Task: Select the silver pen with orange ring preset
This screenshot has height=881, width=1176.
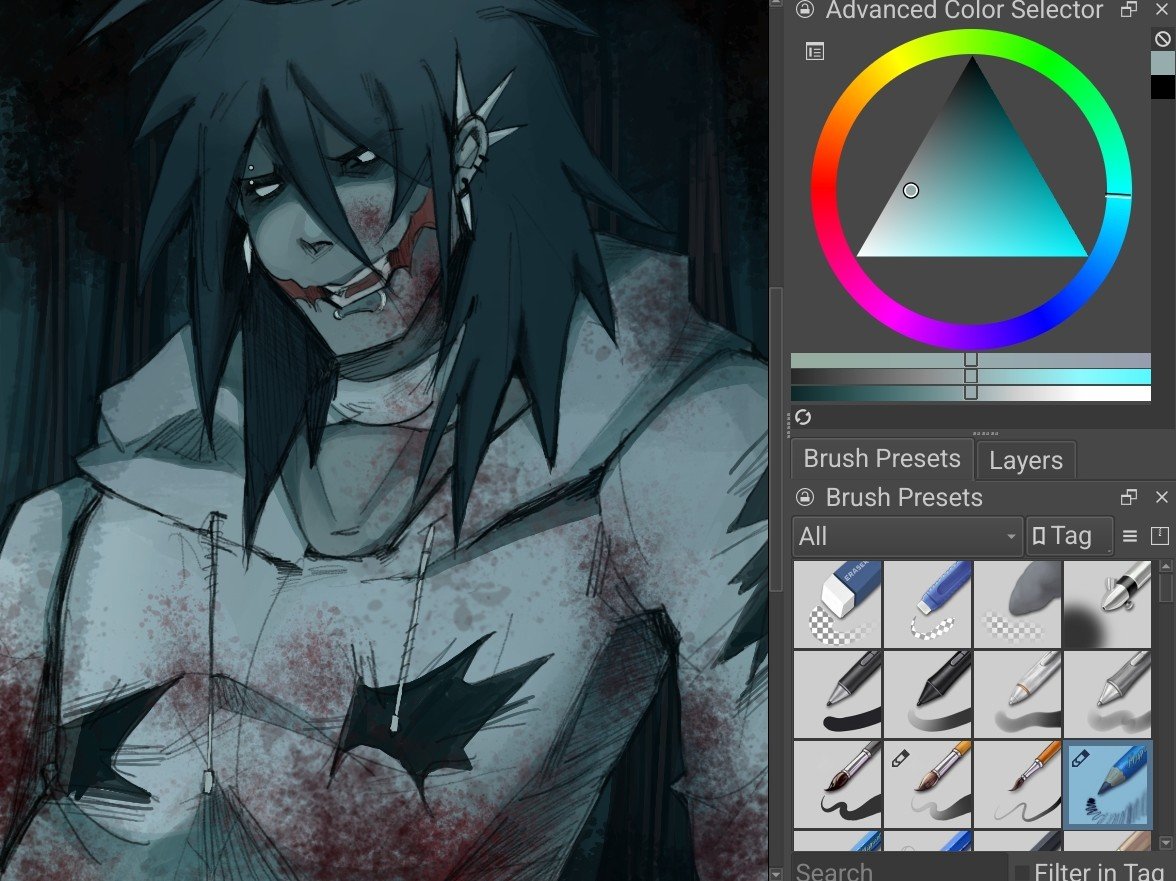Action: pos(1018,694)
